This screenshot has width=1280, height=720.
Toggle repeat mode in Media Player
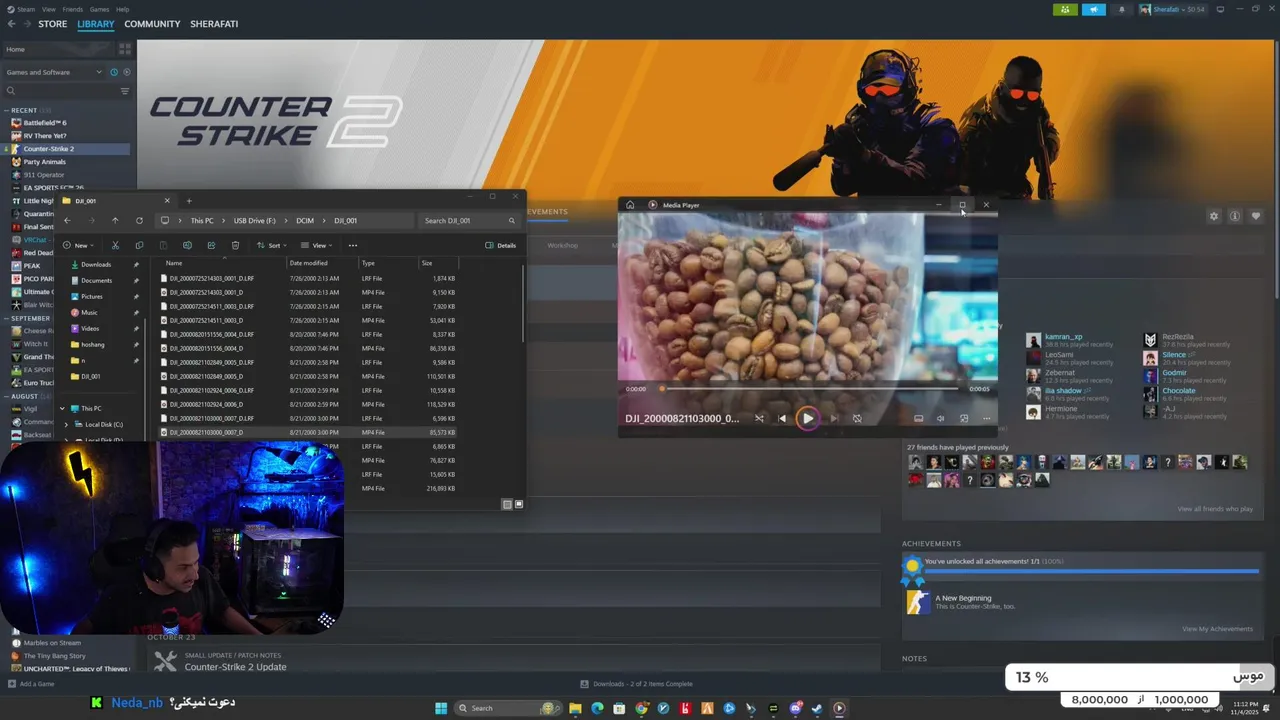[857, 418]
